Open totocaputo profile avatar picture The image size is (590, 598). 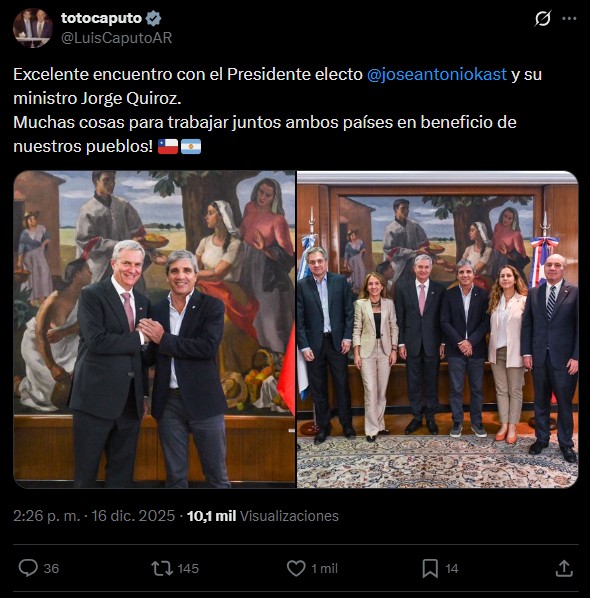(x=33, y=28)
